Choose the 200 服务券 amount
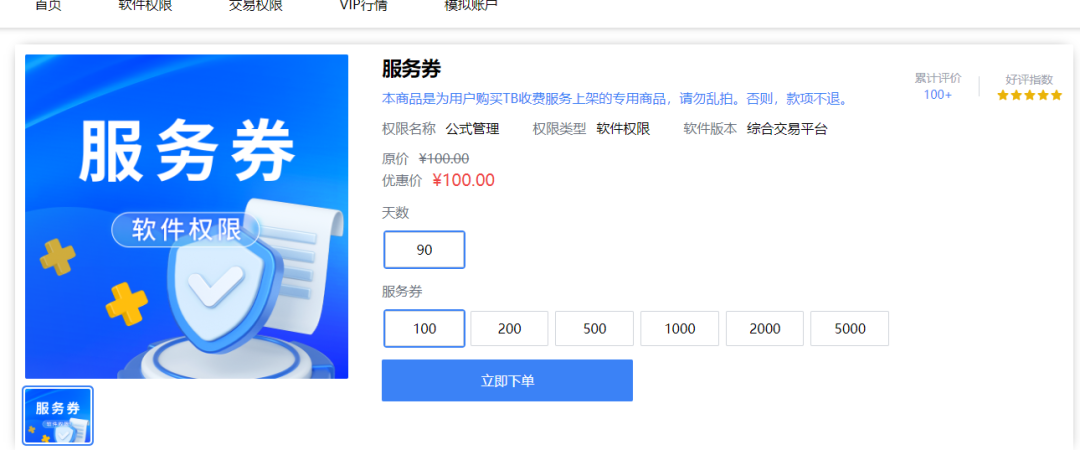 [509, 329]
